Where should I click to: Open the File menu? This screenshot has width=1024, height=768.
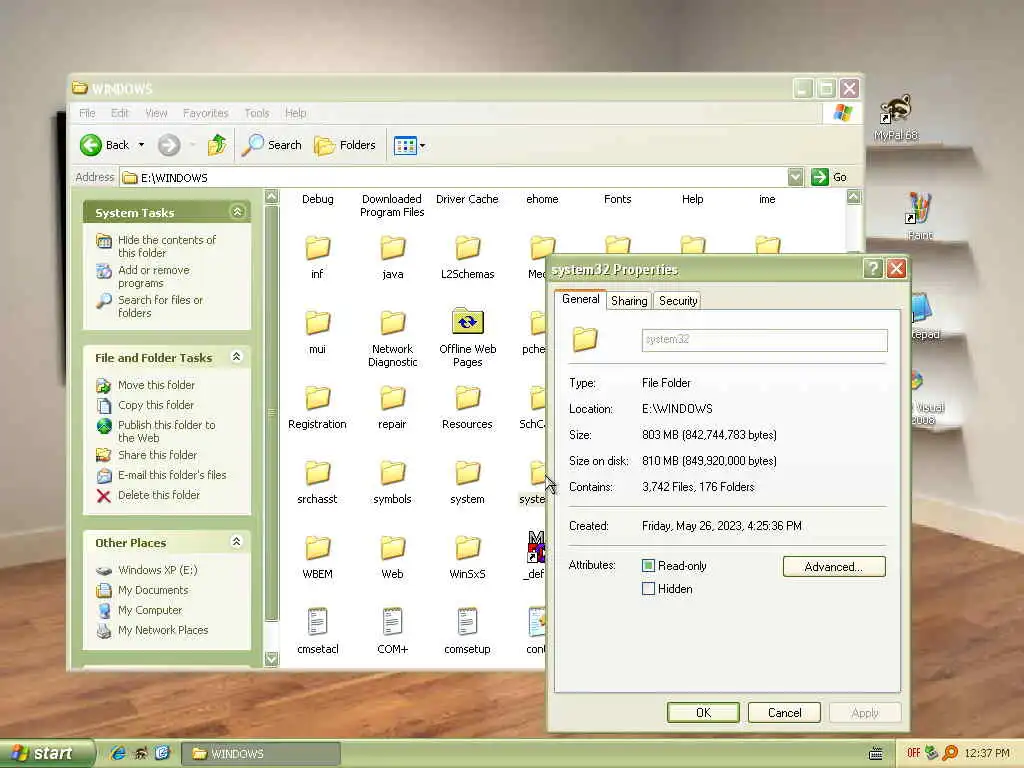pyautogui.click(x=87, y=113)
